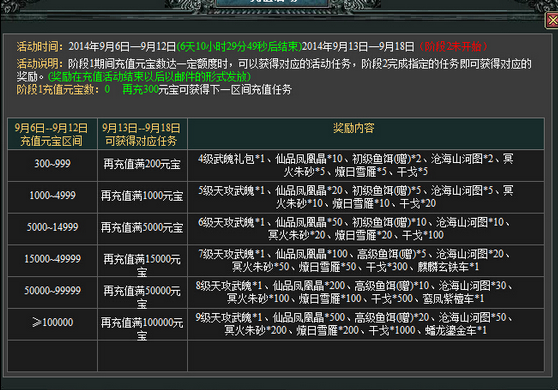
Task: Close the recharge event dialog with red X
Action: click(552, 21)
